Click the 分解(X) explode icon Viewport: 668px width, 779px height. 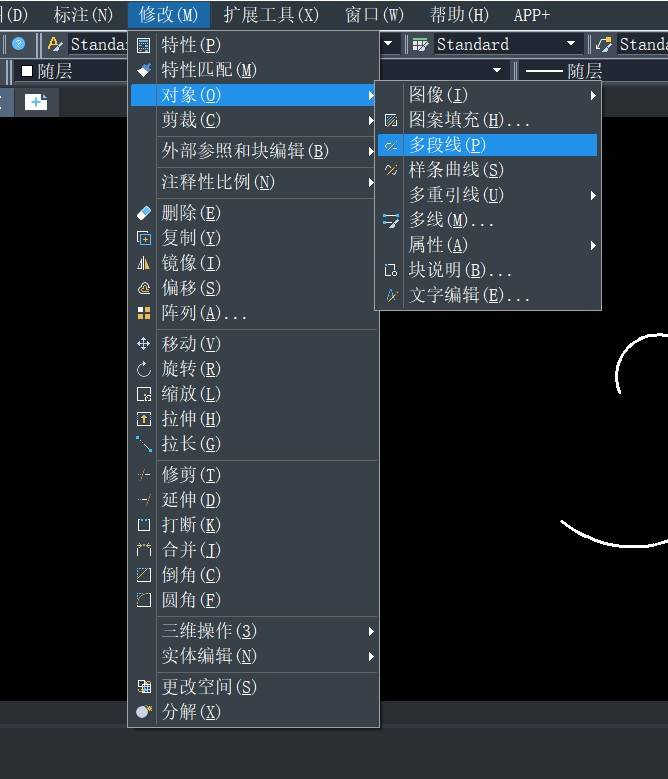click(144, 711)
